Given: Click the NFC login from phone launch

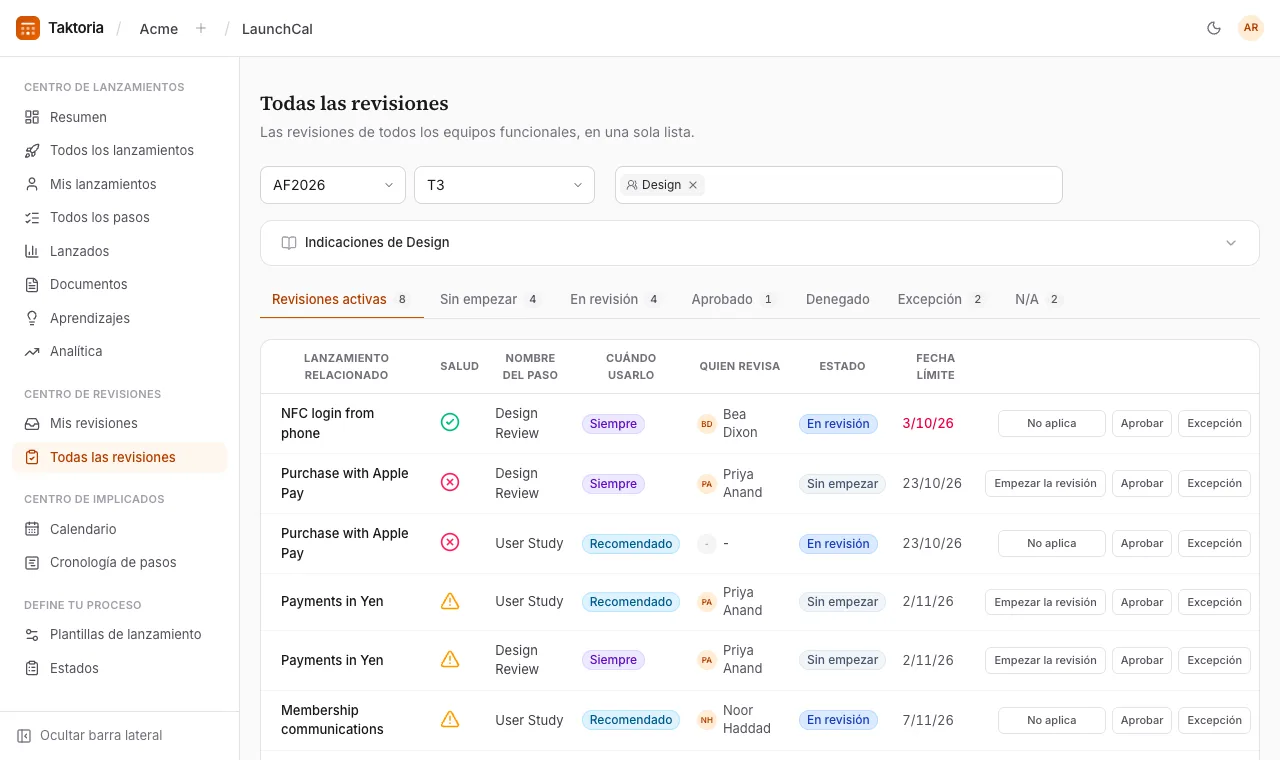Looking at the screenshot, I should [328, 423].
